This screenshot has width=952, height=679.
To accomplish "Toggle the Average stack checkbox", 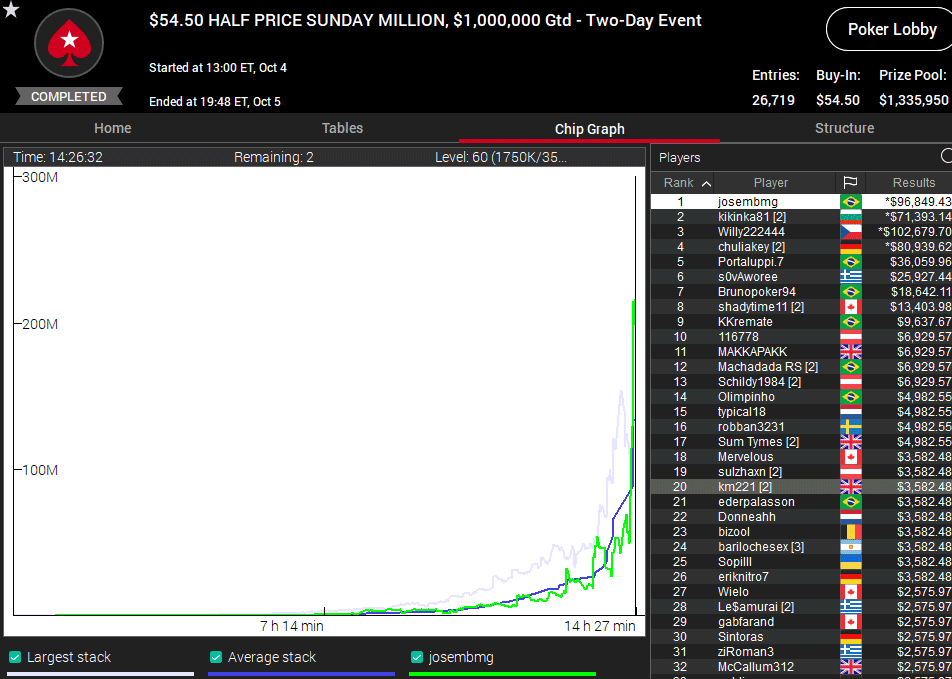I will coord(216,657).
